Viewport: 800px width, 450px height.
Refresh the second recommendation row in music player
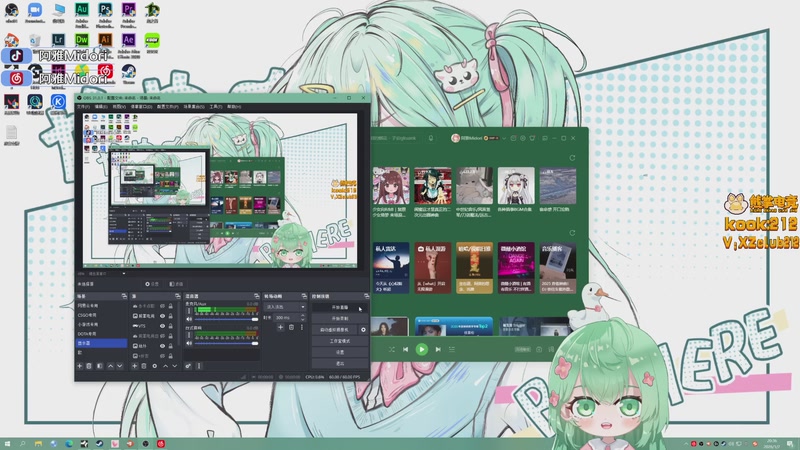click(572, 233)
